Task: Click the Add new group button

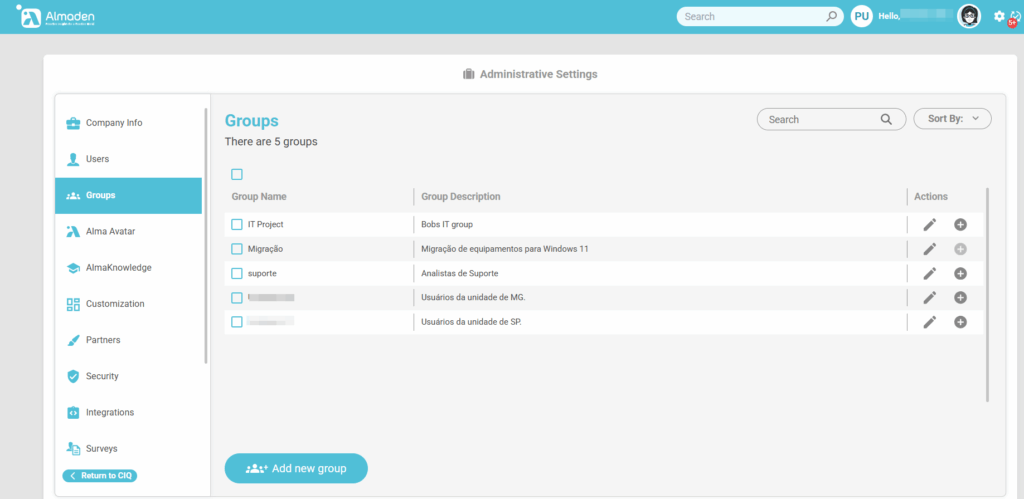Action: click(x=296, y=468)
